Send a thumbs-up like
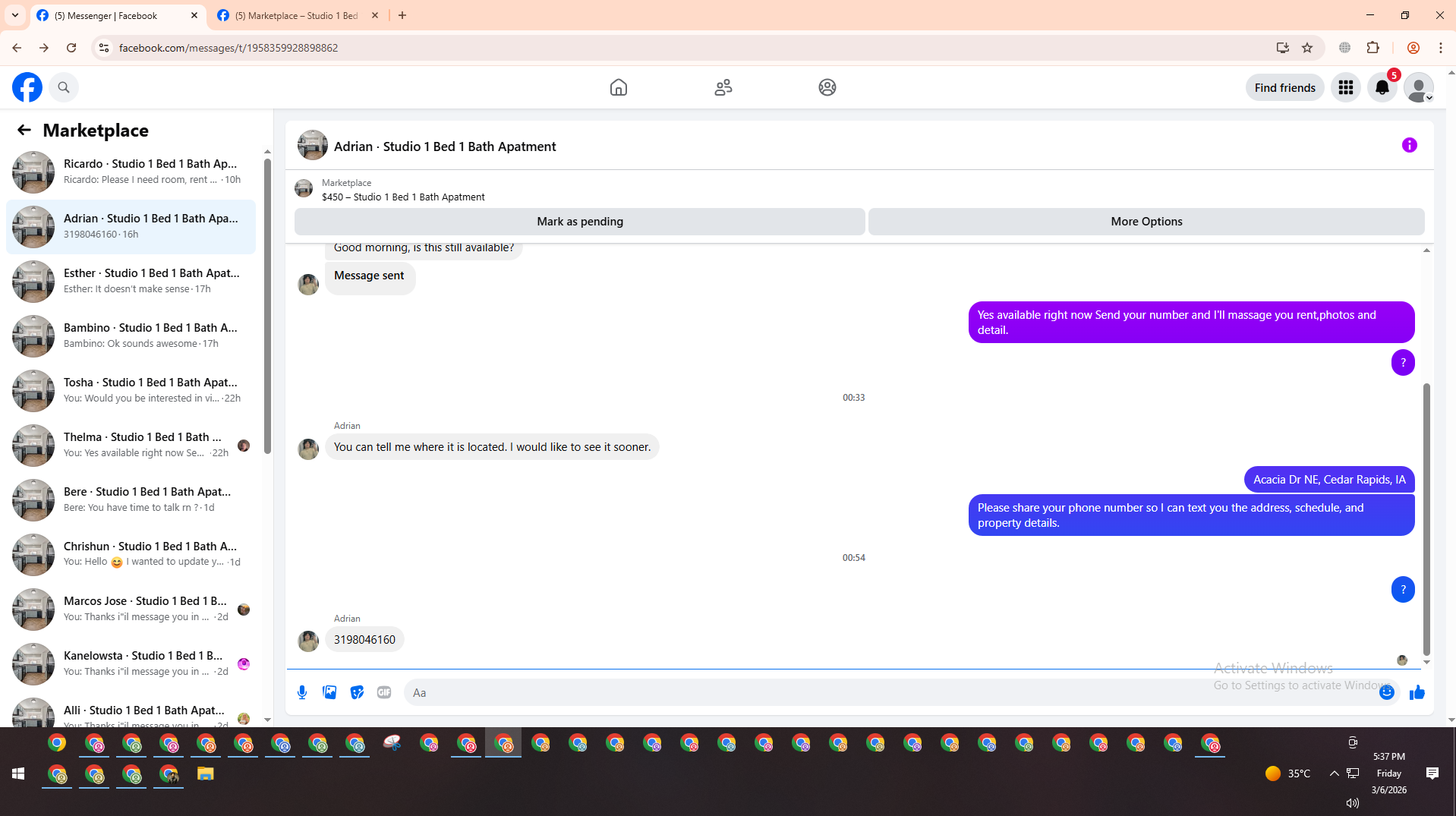1456x816 pixels. pos(1417,692)
